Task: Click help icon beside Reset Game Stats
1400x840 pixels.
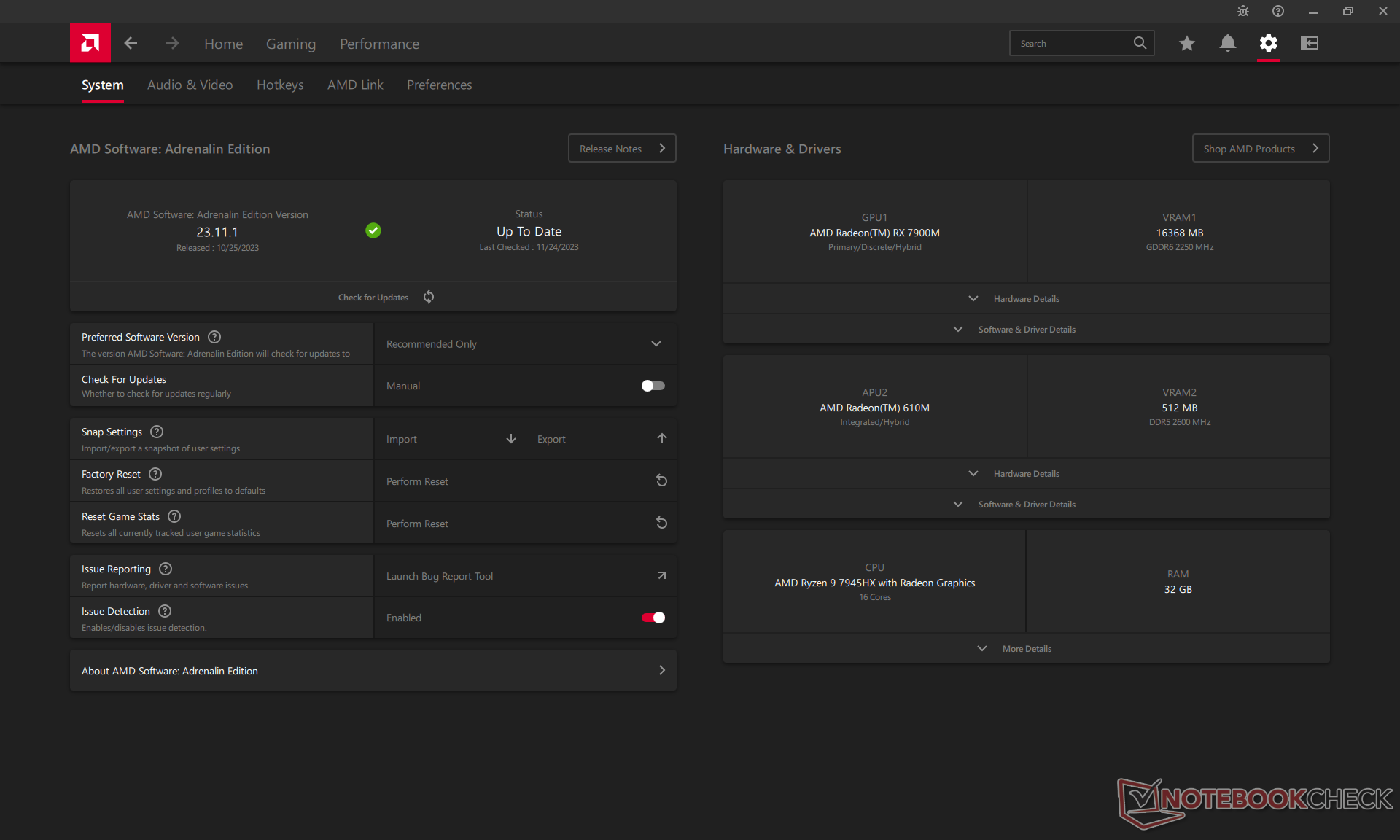Action: 174,516
